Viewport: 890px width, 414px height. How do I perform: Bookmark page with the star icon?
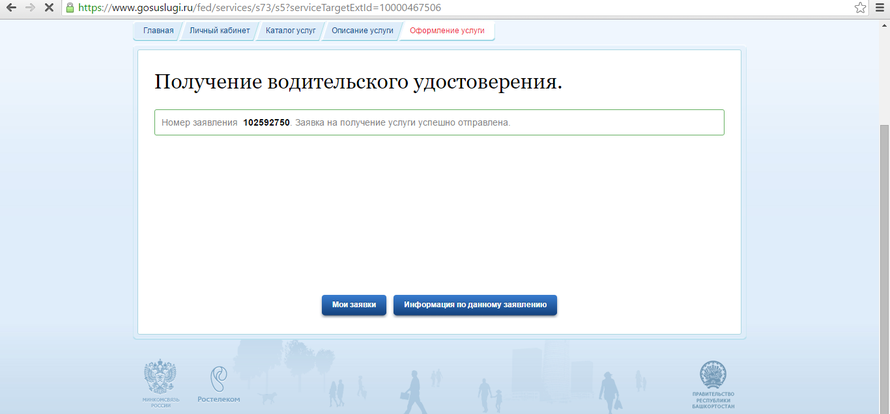[860, 7]
